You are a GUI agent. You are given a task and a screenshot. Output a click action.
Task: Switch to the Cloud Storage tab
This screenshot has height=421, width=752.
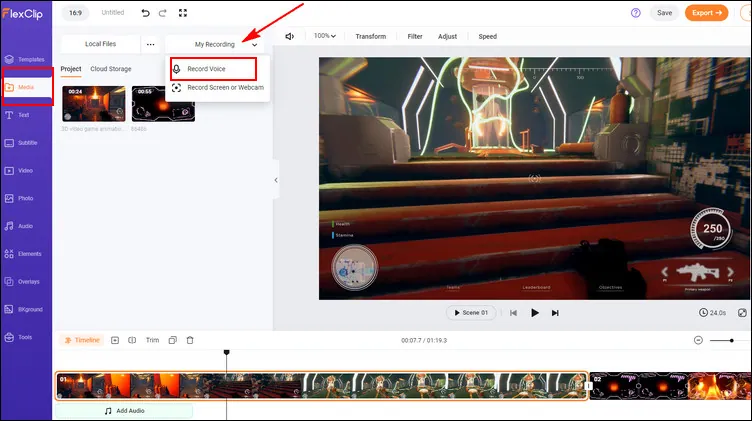point(111,69)
